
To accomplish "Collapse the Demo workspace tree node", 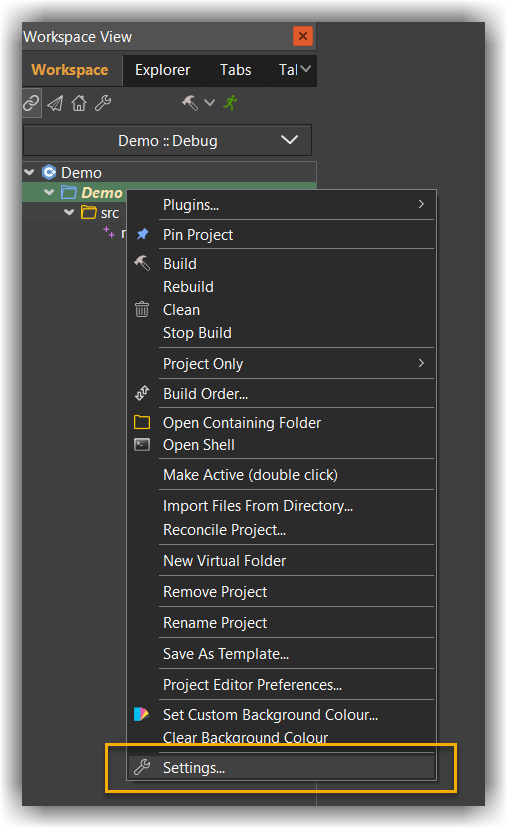I will 30,172.
